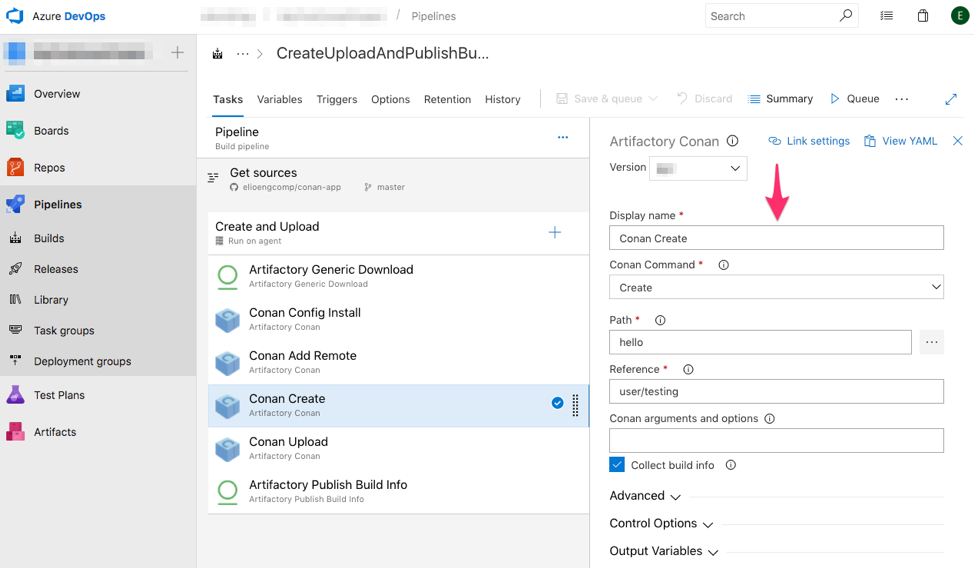Open the Conan Command dropdown
974x568 pixels.
click(776, 287)
